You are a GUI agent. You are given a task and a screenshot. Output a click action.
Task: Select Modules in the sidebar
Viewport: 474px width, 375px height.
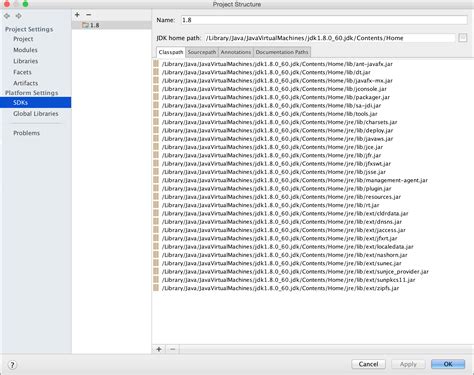point(25,50)
